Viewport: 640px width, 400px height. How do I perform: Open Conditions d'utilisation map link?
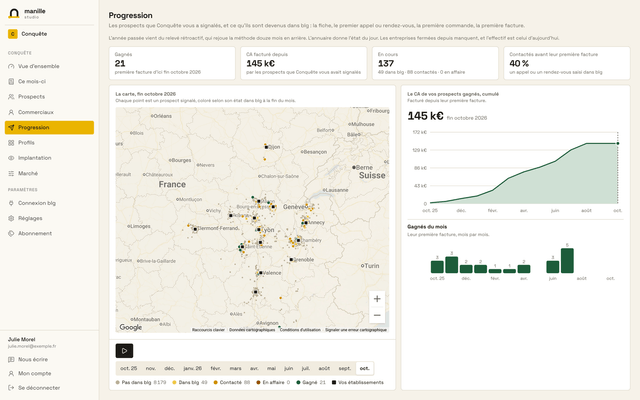tap(300, 330)
